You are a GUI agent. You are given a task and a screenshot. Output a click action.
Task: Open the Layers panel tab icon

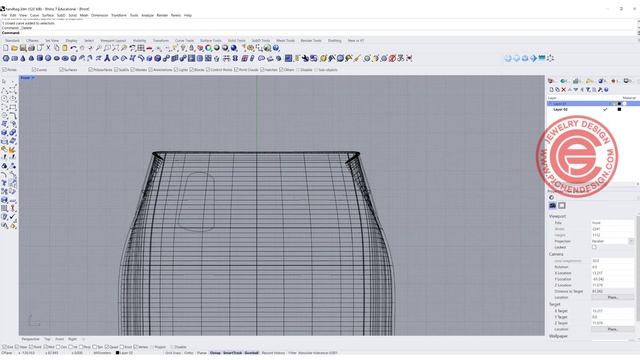click(551, 81)
